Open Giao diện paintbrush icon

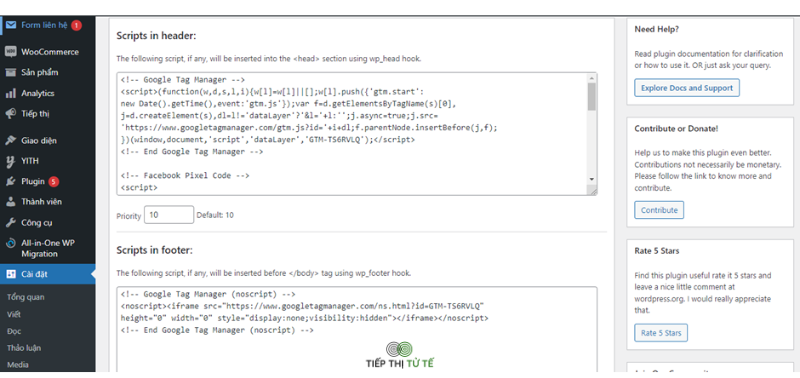point(11,140)
